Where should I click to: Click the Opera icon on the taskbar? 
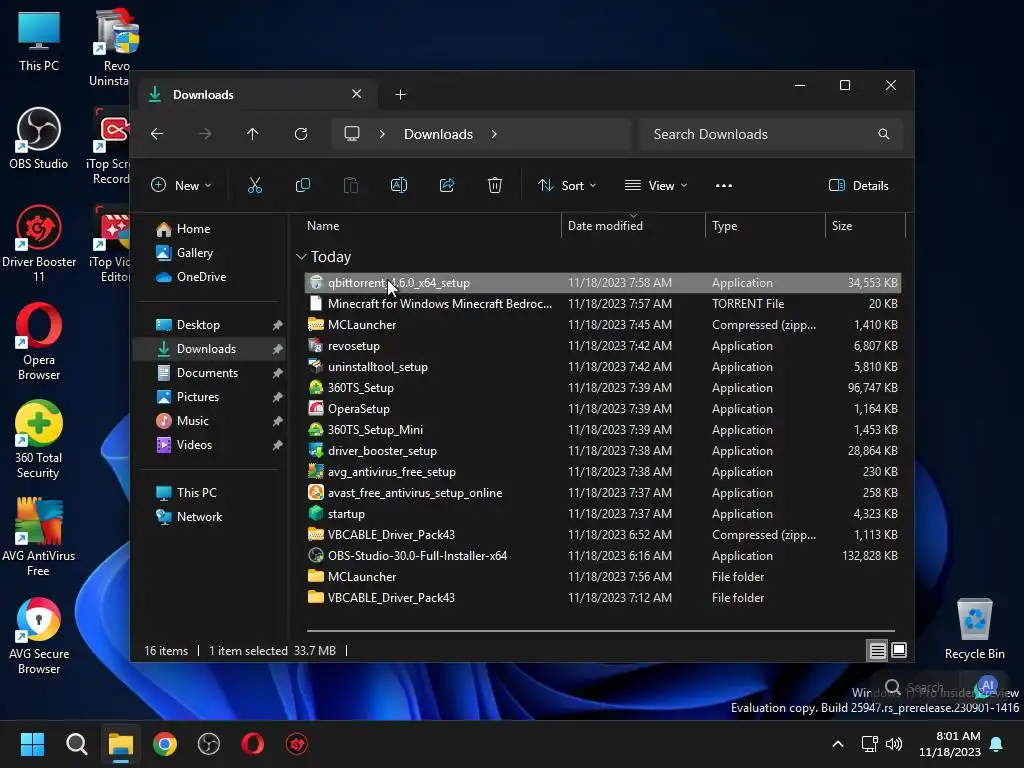[x=253, y=744]
